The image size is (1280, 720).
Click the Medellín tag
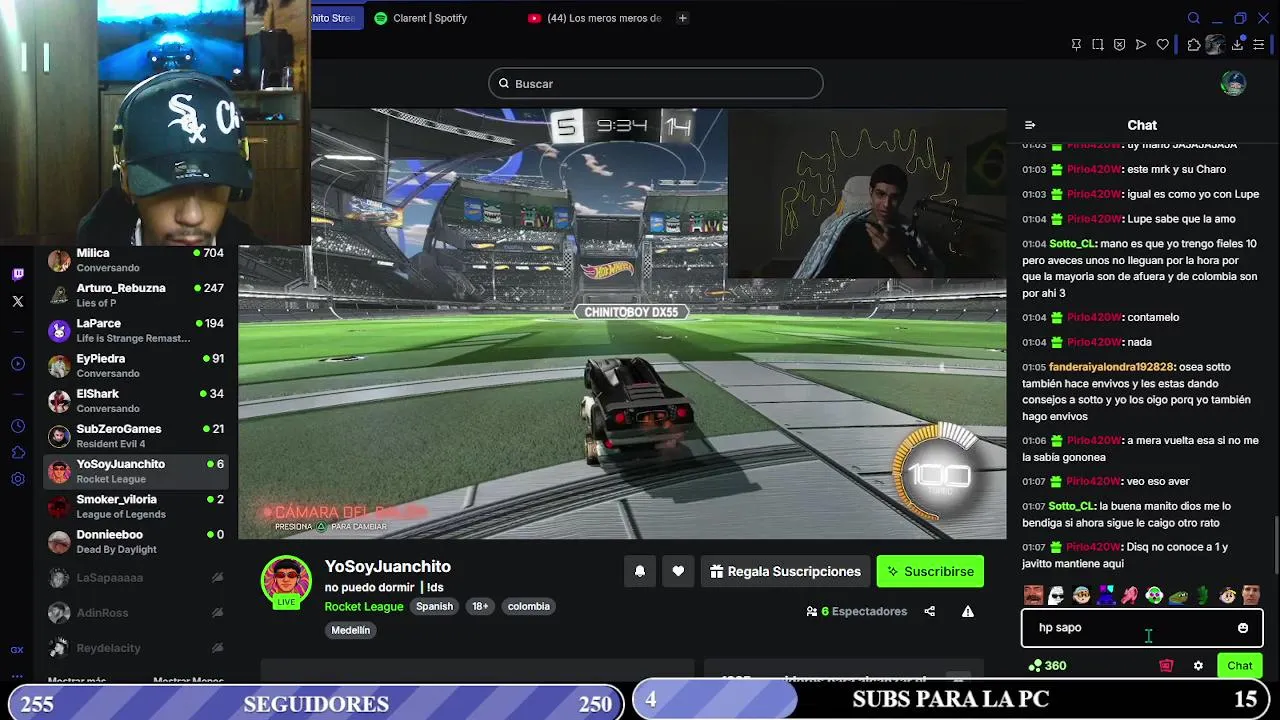[351, 630]
